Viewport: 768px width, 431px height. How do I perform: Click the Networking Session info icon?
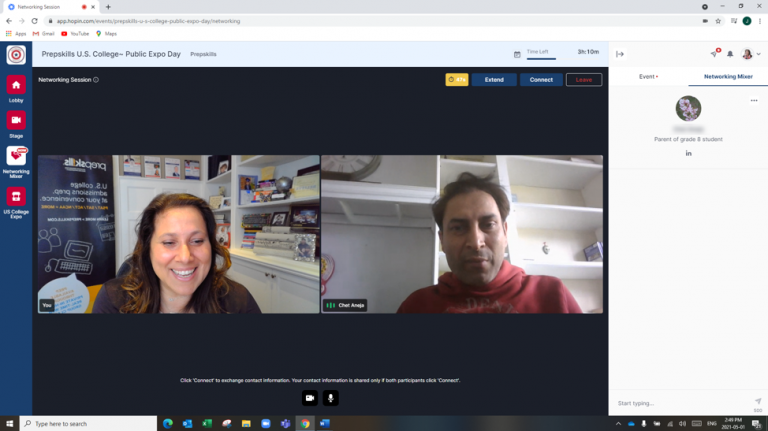pyautogui.click(x=96, y=79)
